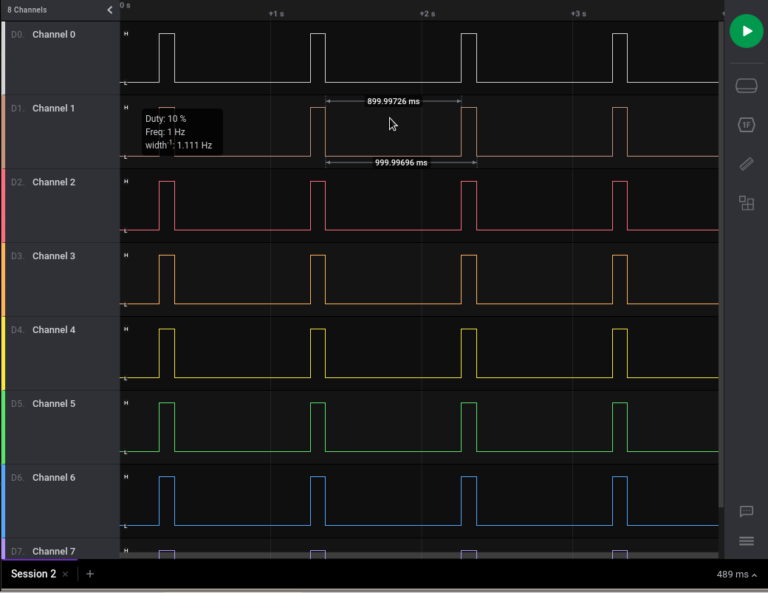Add a new session with plus icon
Image resolution: width=768 pixels, height=593 pixels.
click(x=90, y=574)
